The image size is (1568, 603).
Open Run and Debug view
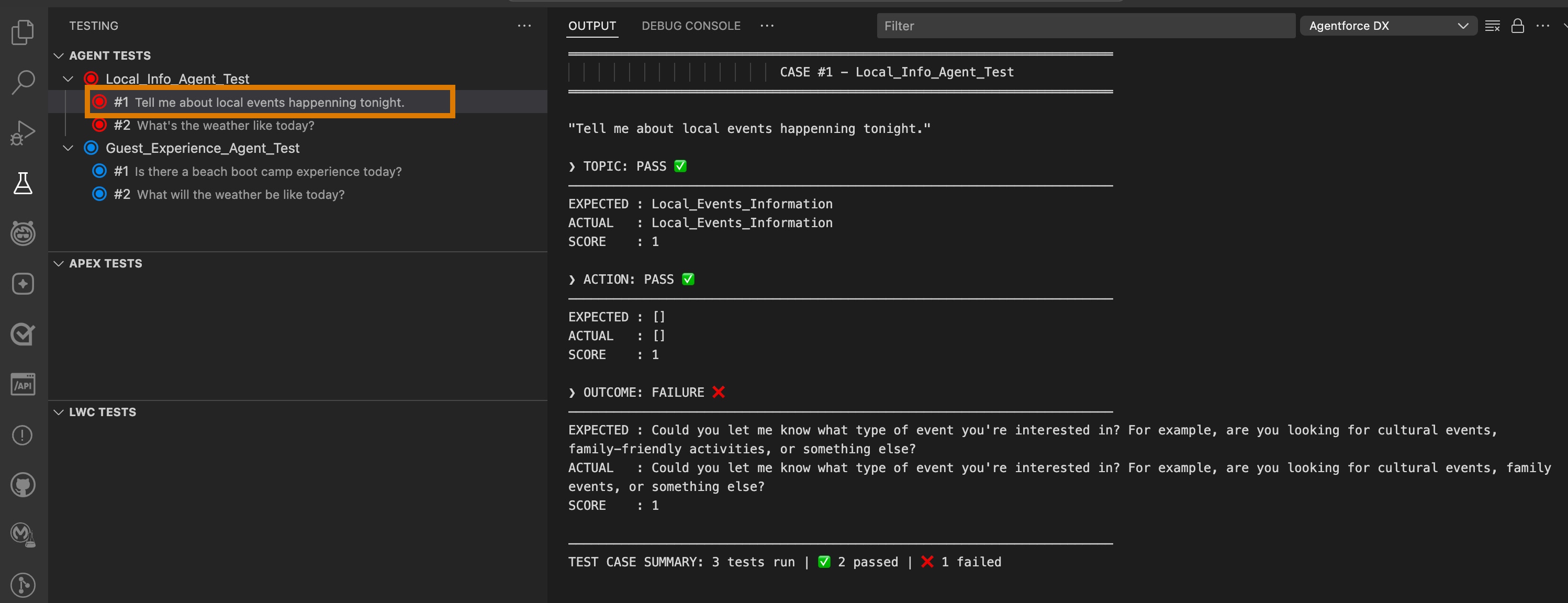23,132
